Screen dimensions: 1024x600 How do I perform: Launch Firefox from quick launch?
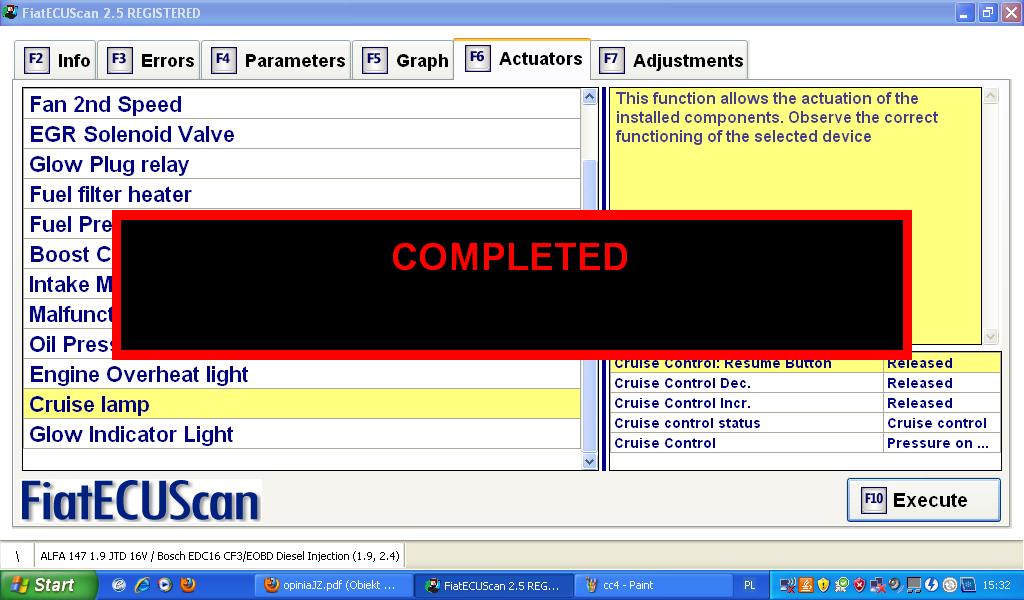(x=188, y=584)
